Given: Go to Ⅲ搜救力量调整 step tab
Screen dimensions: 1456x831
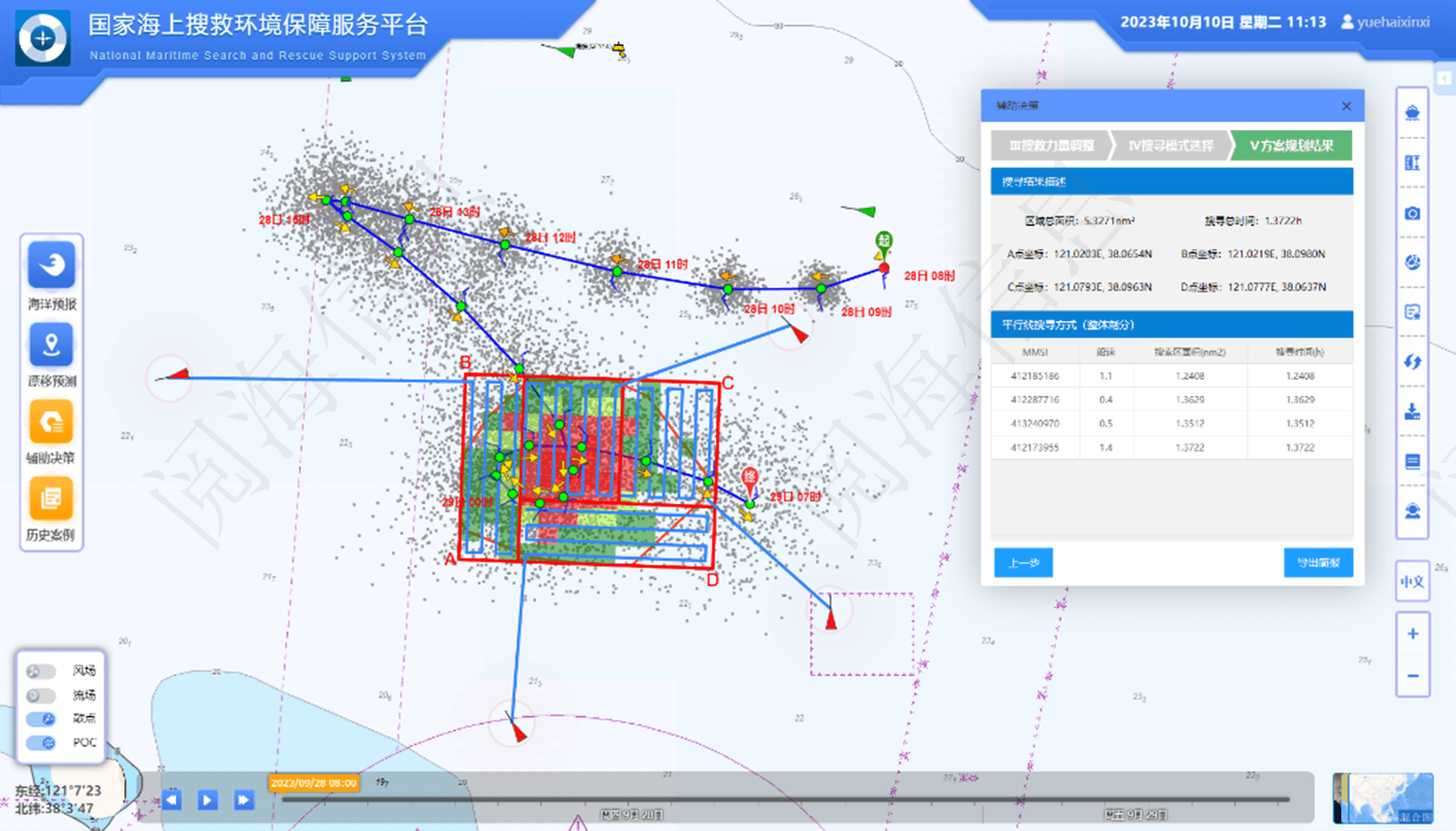Looking at the screenshot, I should tap(1050, 145).
